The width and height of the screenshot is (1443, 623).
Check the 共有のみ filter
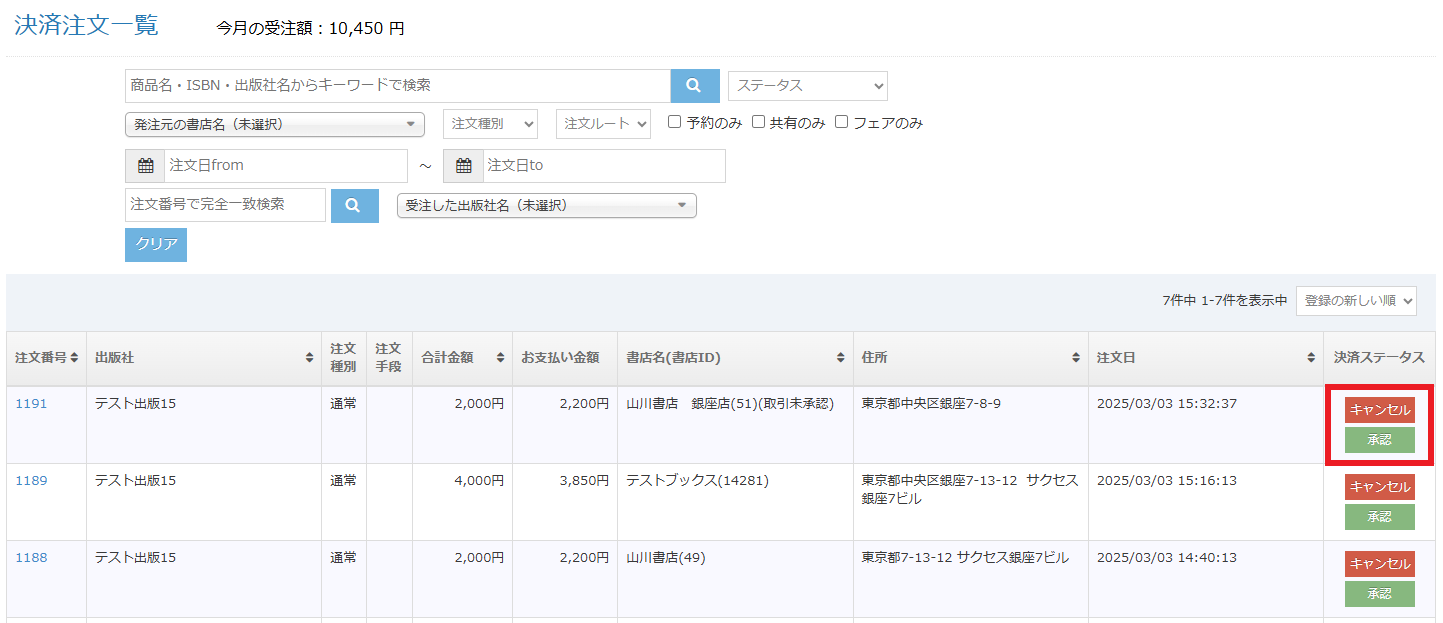[758, 122]
